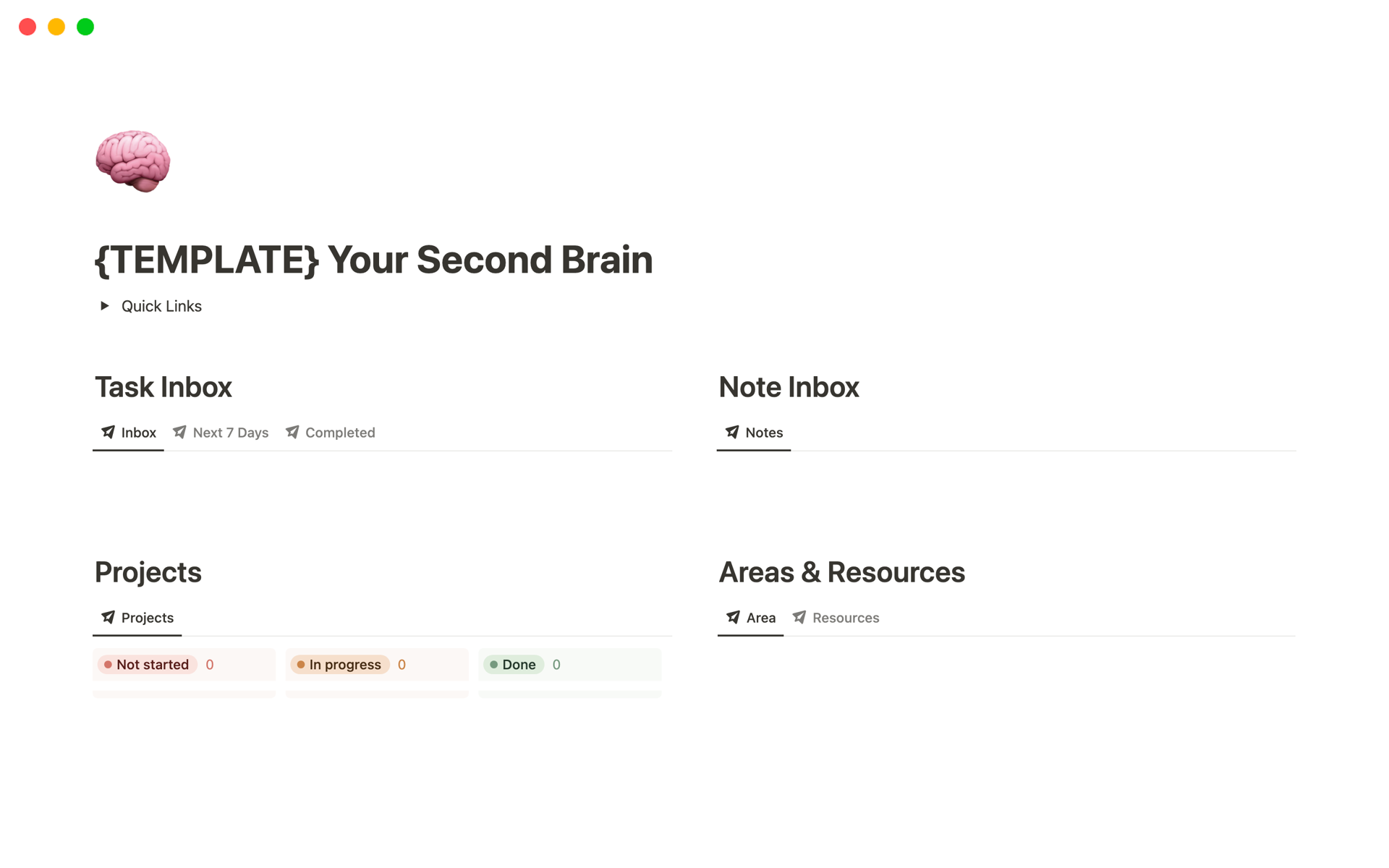The image size is (1389, 868).
Task: Click the Projects view's paper plane icon
Action: coord(108,617)
